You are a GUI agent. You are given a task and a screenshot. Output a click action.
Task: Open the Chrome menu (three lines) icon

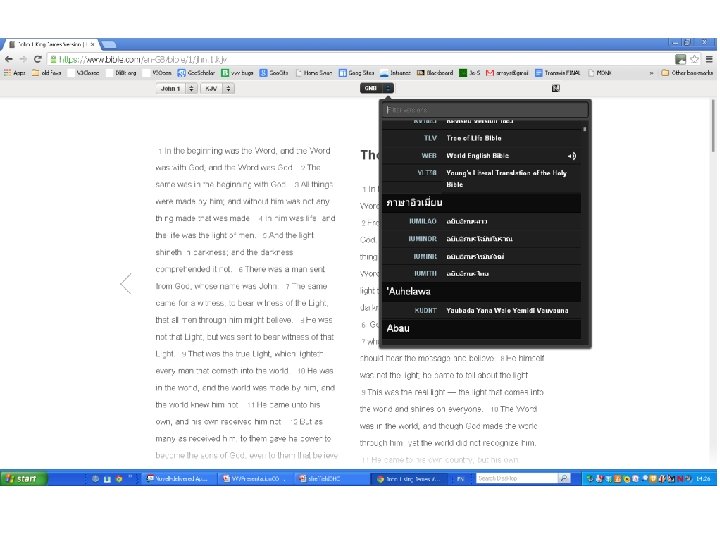pos(709,59)
